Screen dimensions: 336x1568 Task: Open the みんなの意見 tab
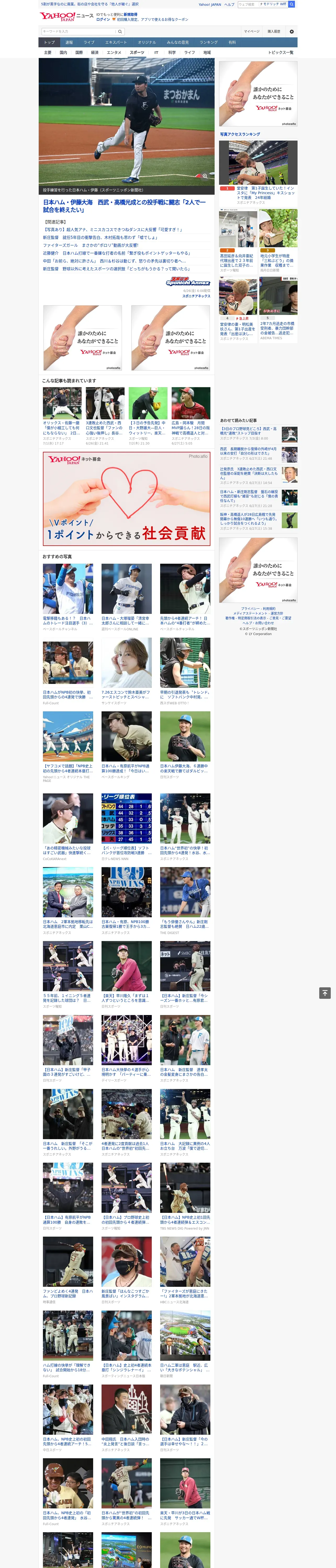(177, 43)
